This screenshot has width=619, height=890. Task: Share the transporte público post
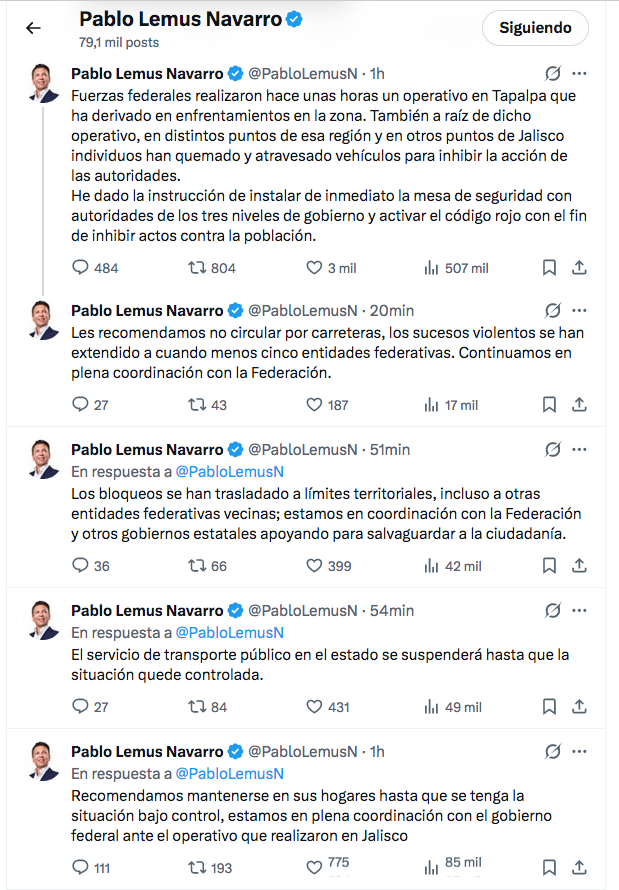[x=578, y=707]
